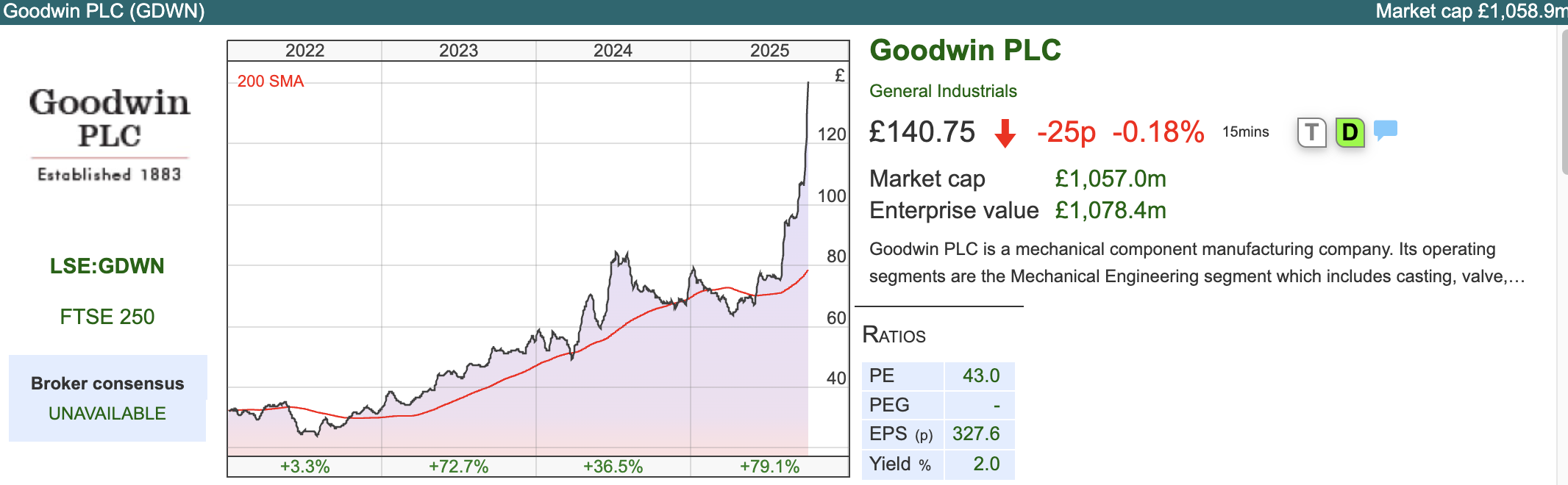Click the Goodwin PLC company logo
This screenshot has width=1568, height=485.
point(109,134)
